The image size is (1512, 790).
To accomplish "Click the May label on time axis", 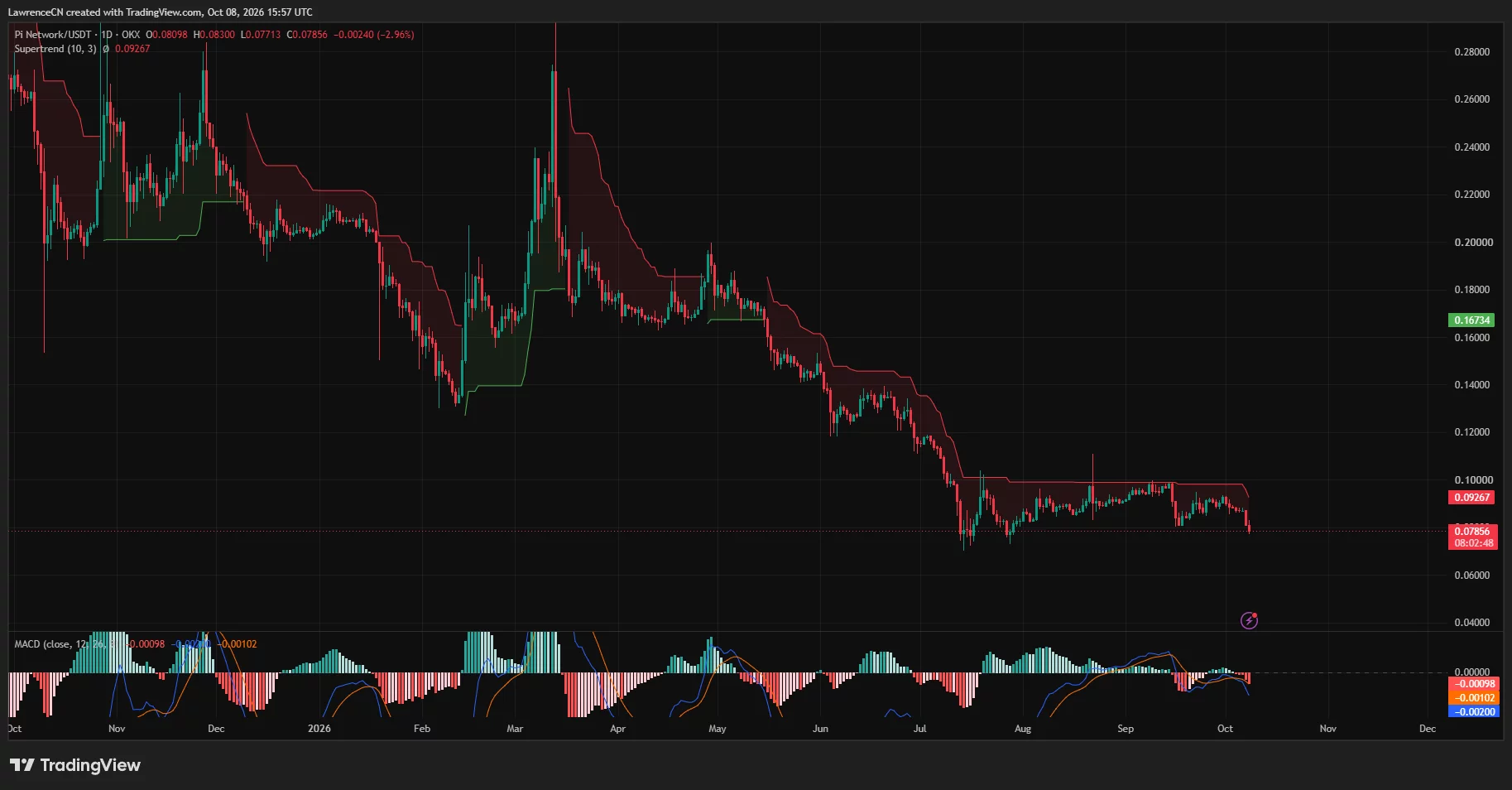I will point(718,729).
